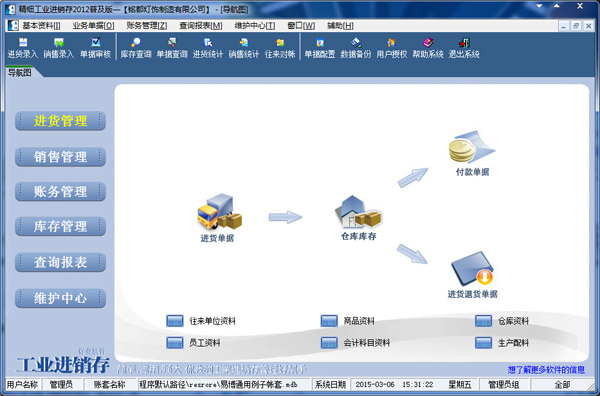
Task: Open 单据查询 document query icon
Action: (x=172, y=48)
